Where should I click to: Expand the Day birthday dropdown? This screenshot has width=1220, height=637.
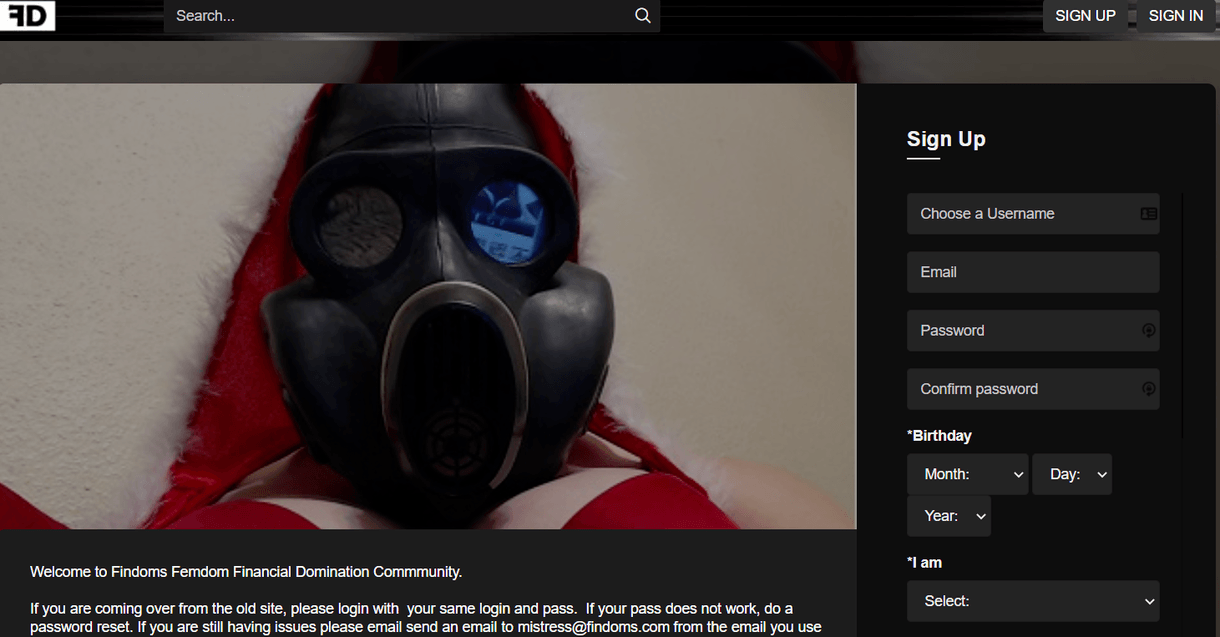pos(1072,475)
